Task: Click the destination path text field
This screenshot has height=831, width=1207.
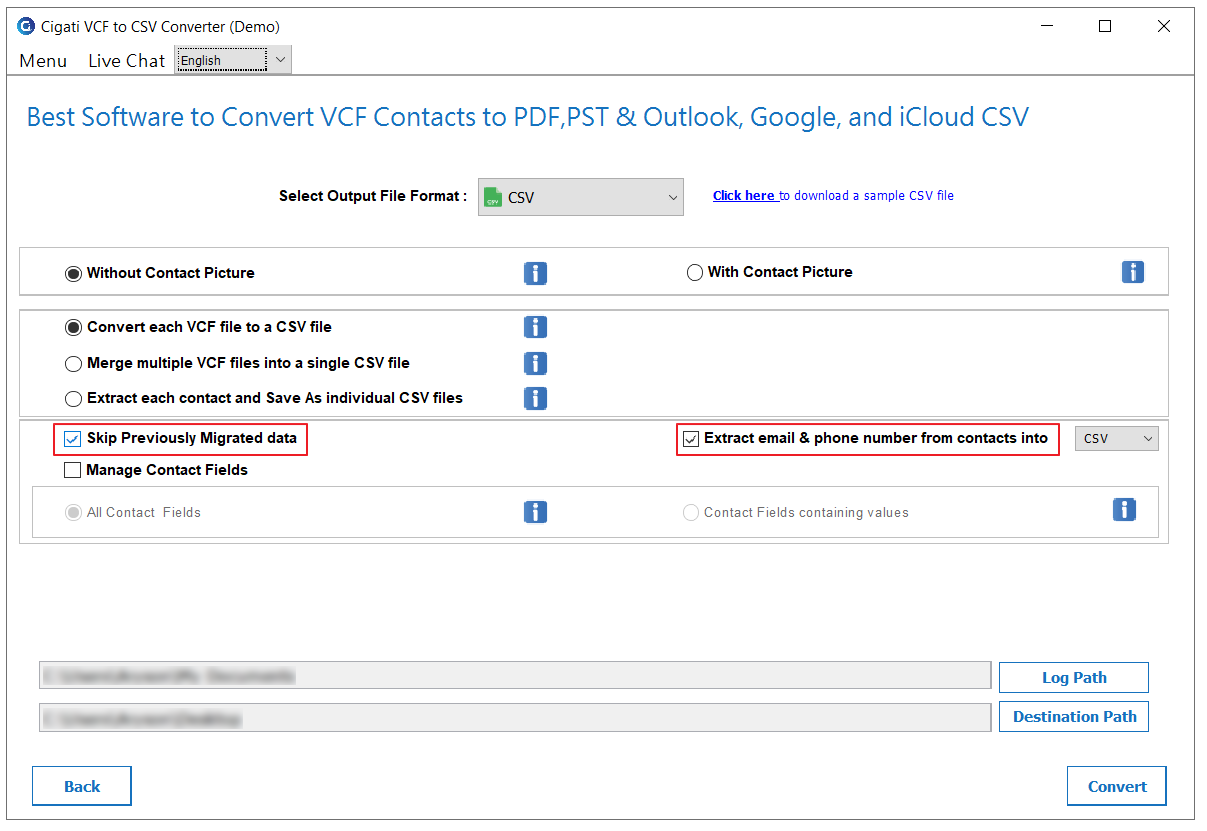Action: [515, 717]
